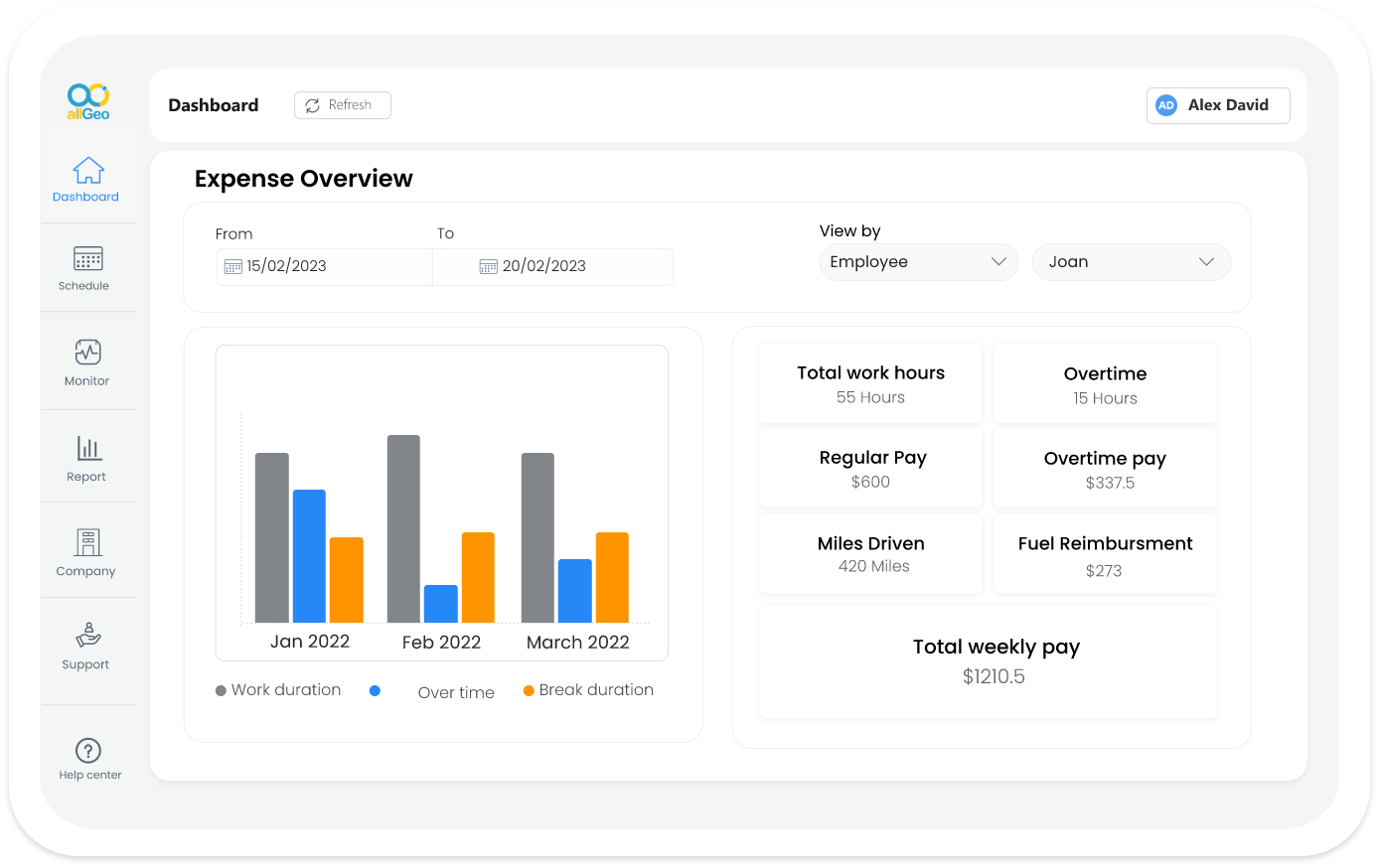Click Jan 2022 orange break bar
This screenshot has width=1379, height=868.
click(x=347, y=580)
